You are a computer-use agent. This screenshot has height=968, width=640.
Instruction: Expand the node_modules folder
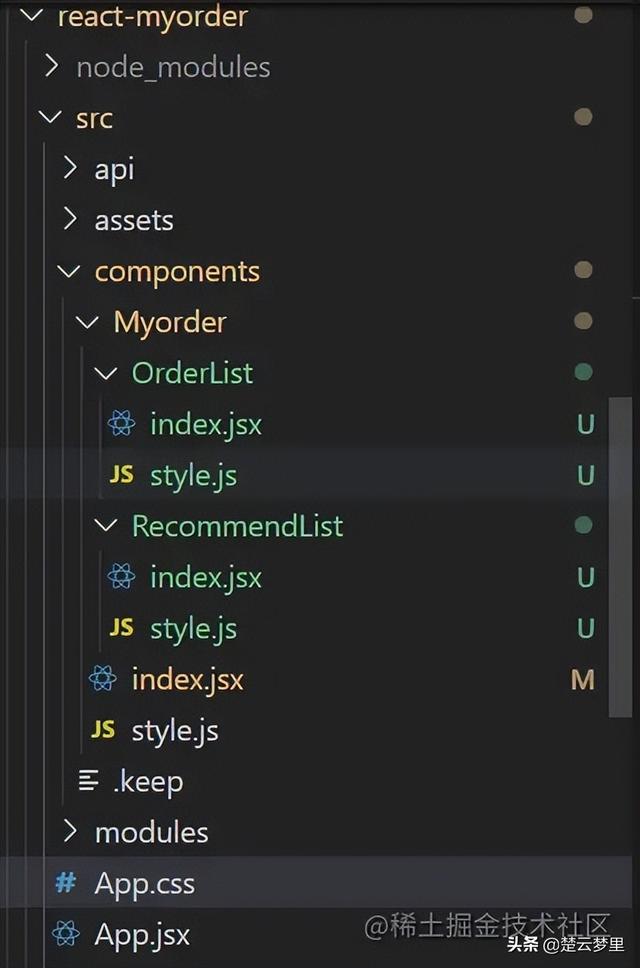[51, 67]
